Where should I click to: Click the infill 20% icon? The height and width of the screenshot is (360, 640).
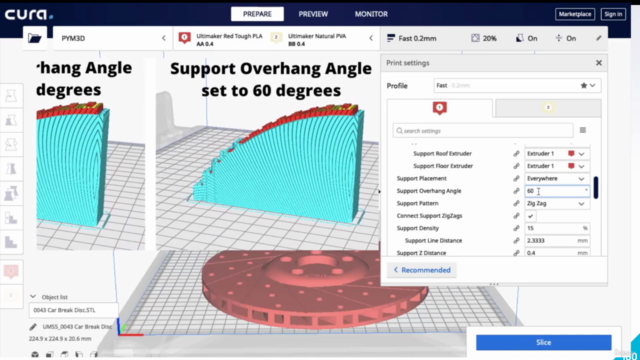[x=475, y=38]
